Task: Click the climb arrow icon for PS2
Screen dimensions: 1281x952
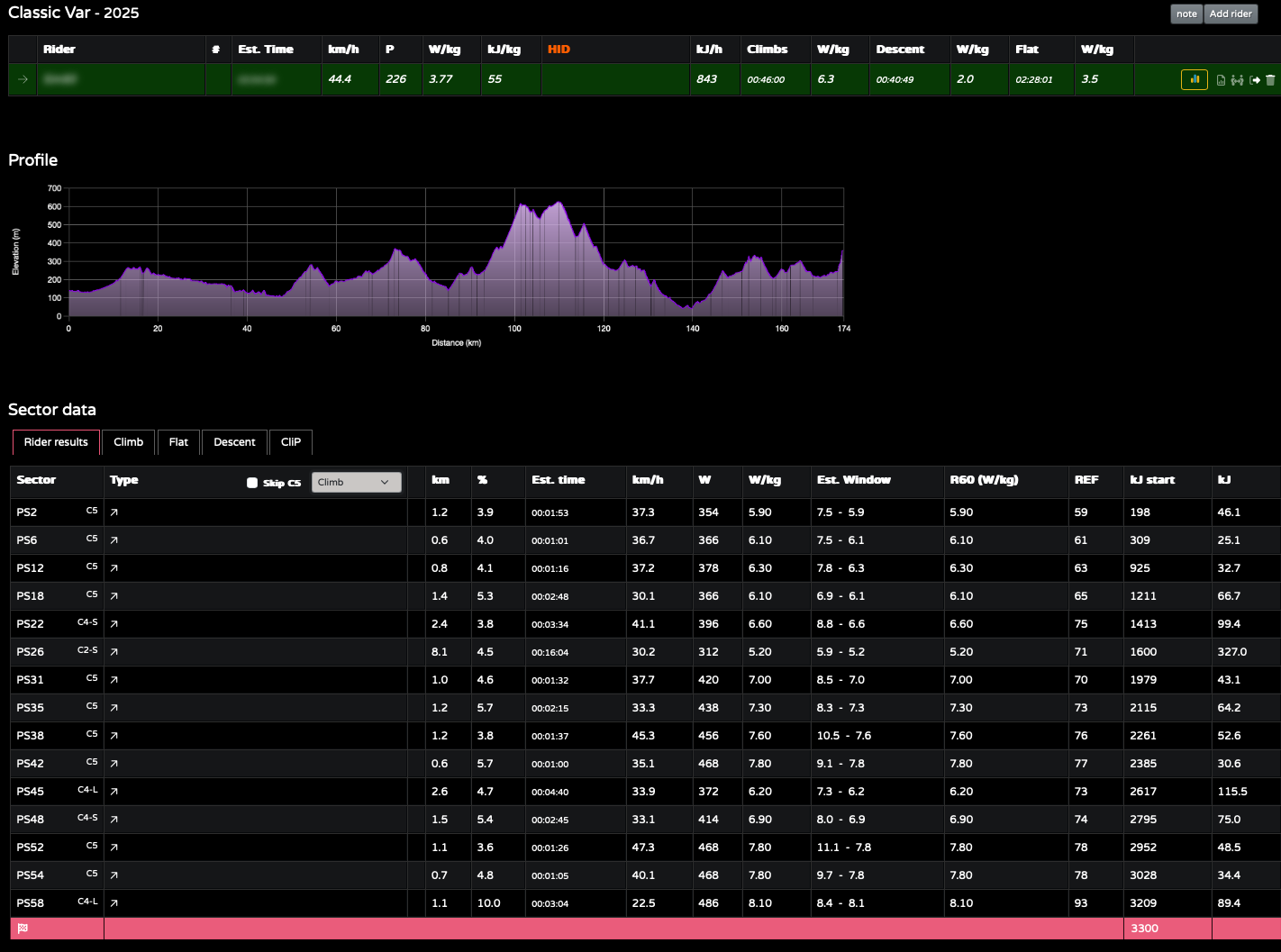Action: tap(114, 512)
